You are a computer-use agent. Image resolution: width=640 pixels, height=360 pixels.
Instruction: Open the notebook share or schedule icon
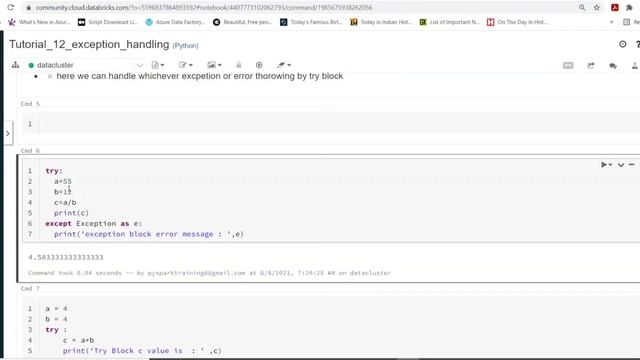[591, 65]
